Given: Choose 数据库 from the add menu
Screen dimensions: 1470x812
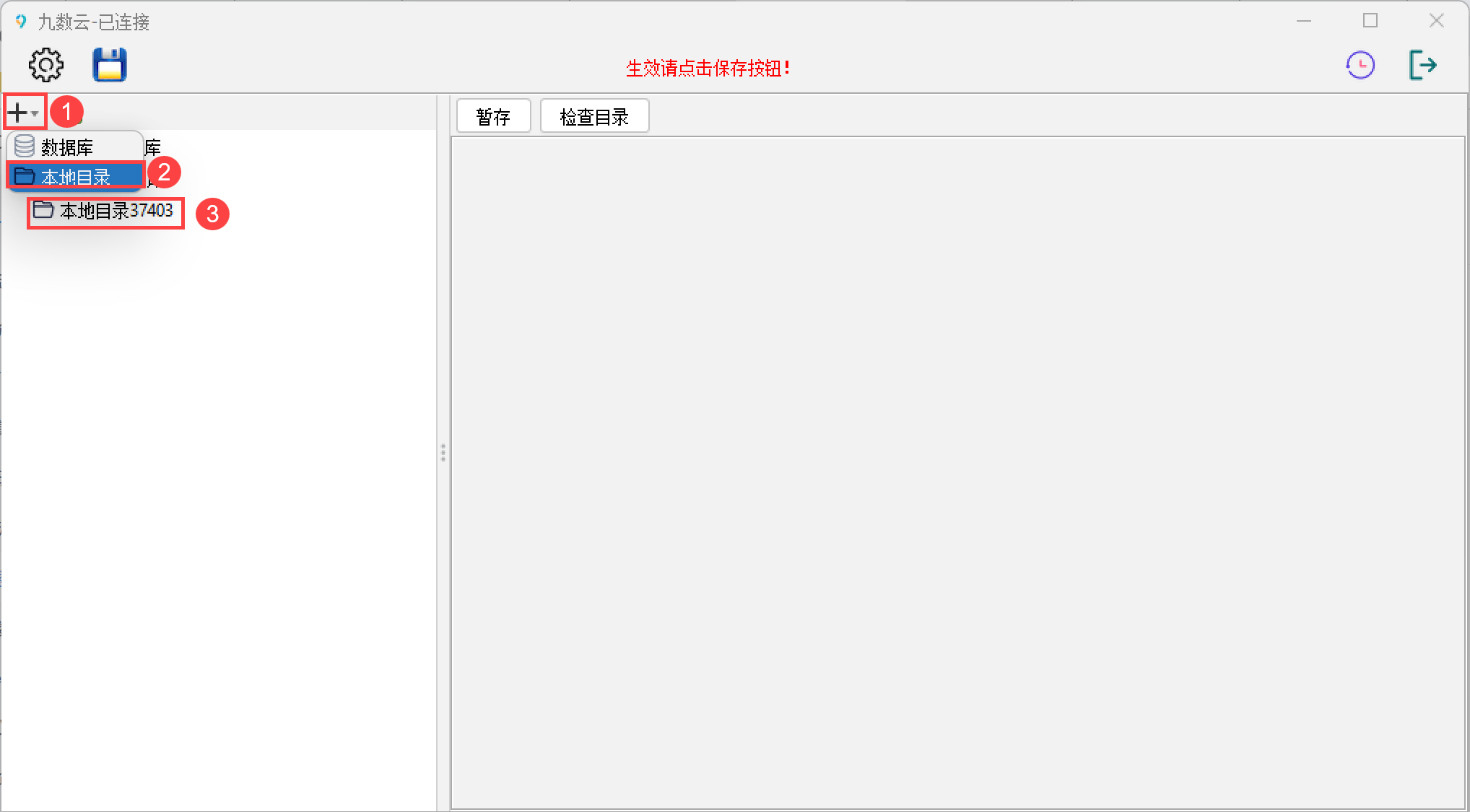Looking at the screenshot, I should [66, 147].
